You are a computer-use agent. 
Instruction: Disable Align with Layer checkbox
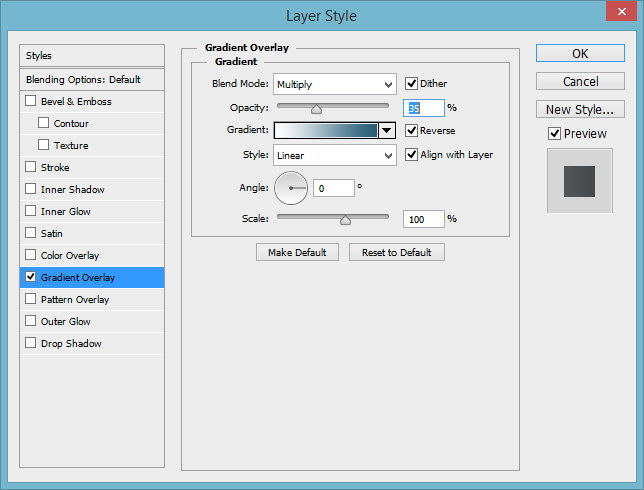[411, 154]
